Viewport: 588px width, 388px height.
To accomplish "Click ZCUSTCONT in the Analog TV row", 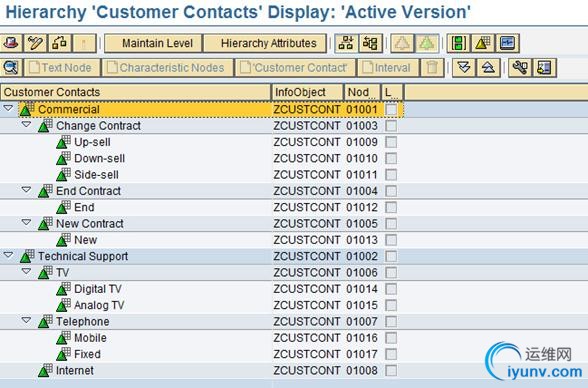I will [x=307, y=305].
